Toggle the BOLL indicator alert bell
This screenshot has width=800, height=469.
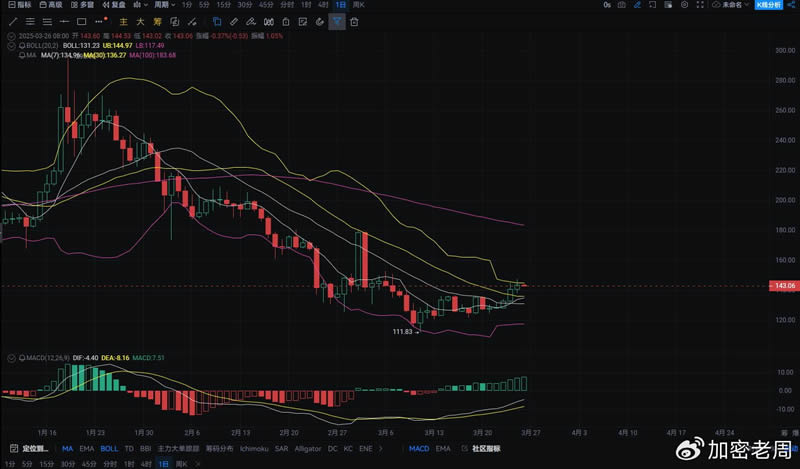22,45
